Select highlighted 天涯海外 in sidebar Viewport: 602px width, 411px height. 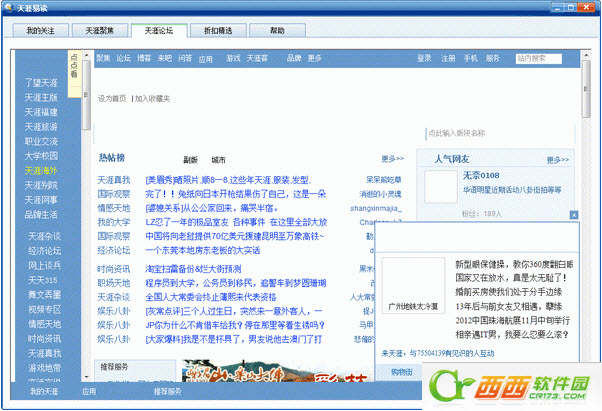[x=41, y=170]
